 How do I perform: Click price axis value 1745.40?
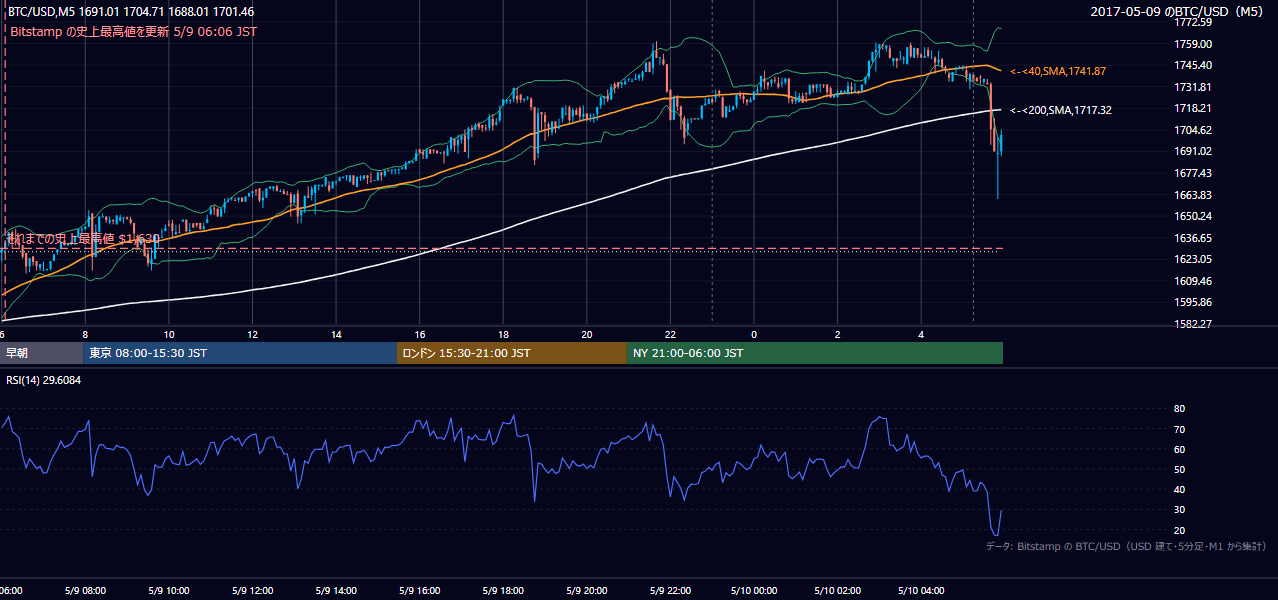coord(1192,65)
